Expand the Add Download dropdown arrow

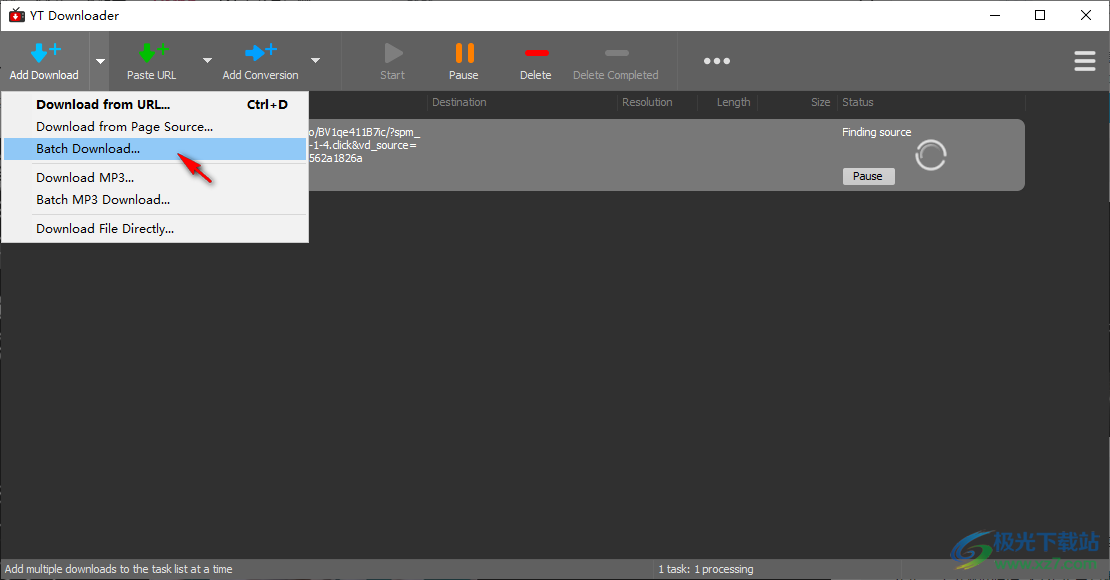(x=98, y=61)
